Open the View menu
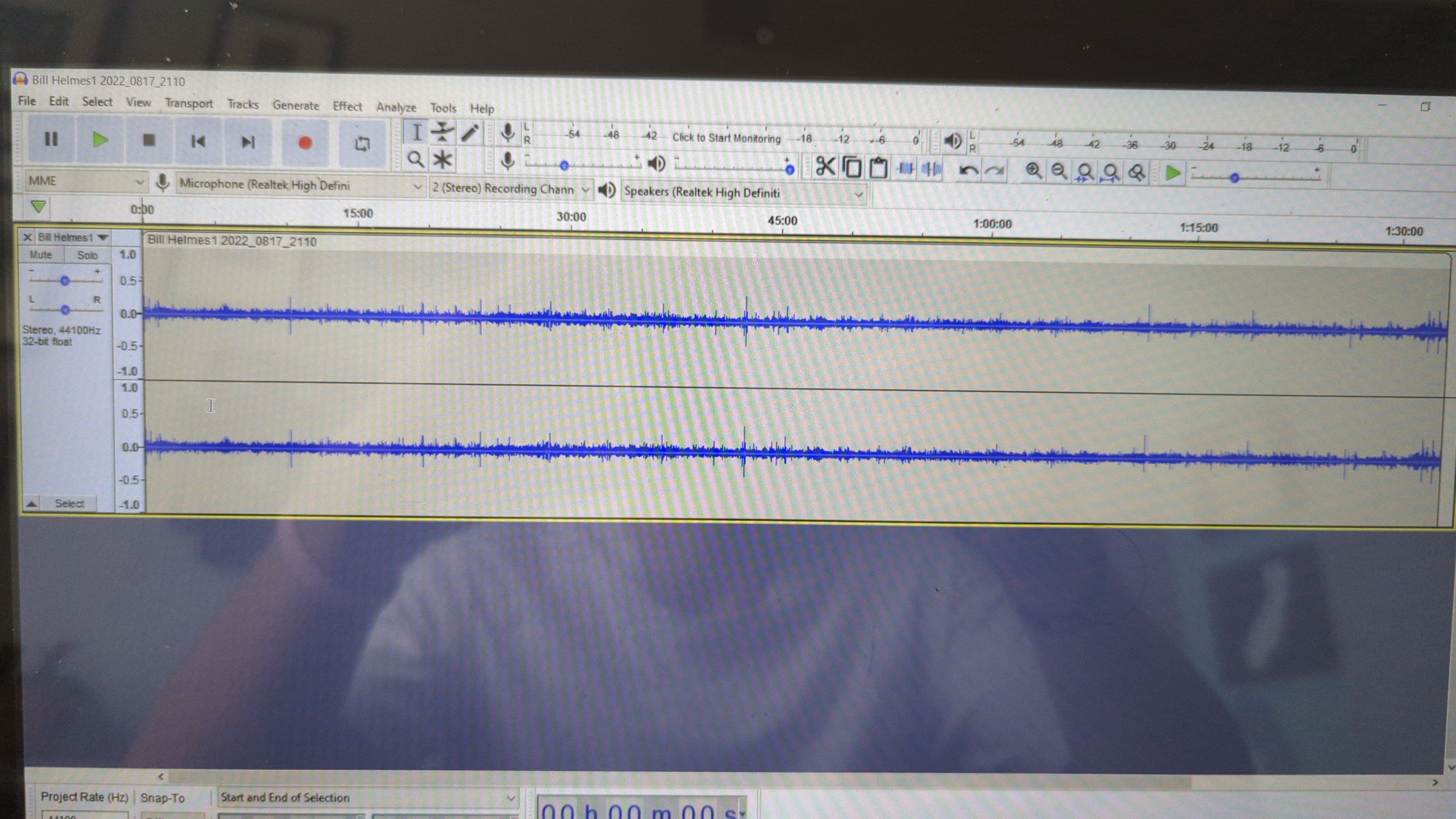 click(138, 102)
